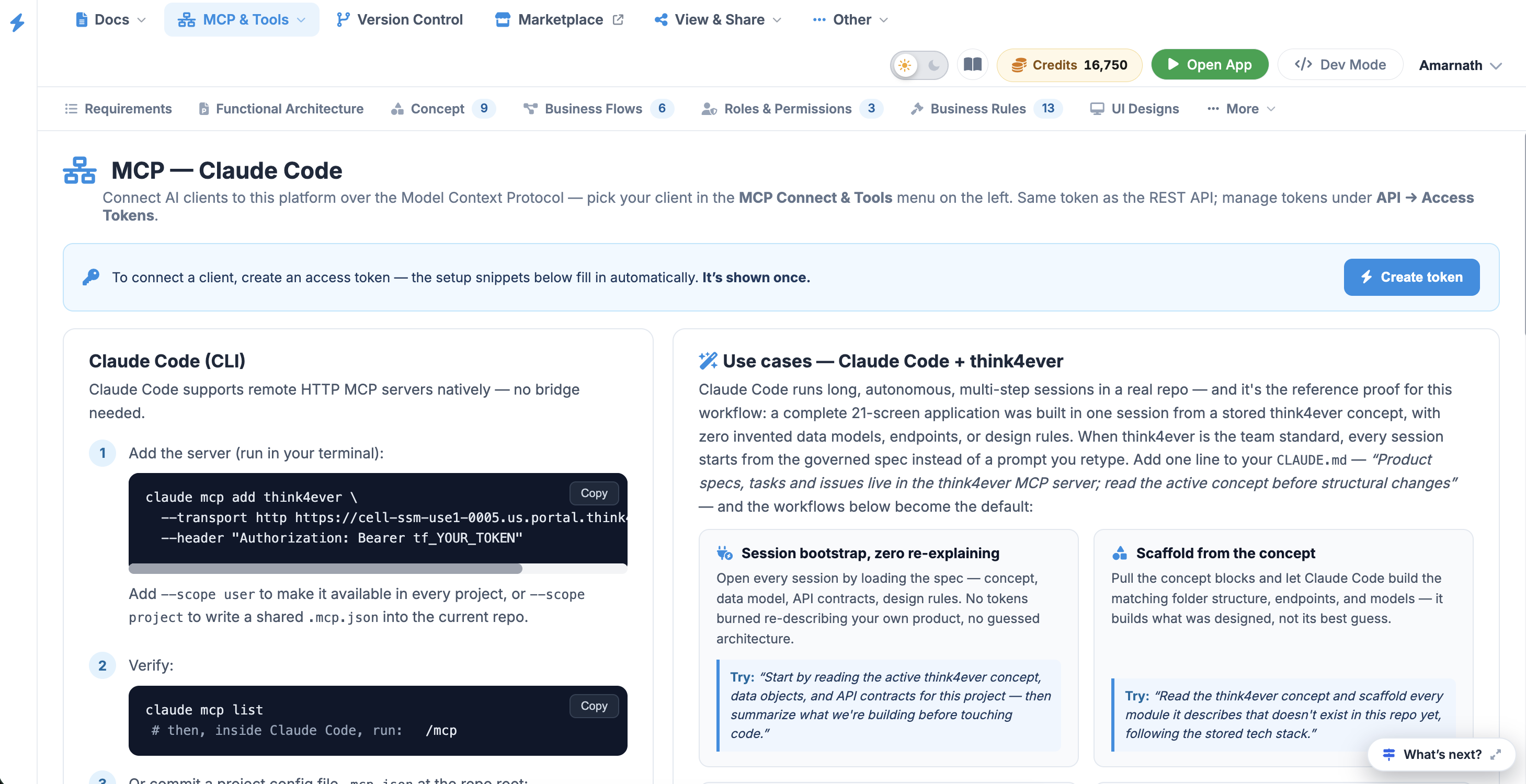The image size is (1526, 784).
Task: Open Version Control page
Action: tap(399, 19)
